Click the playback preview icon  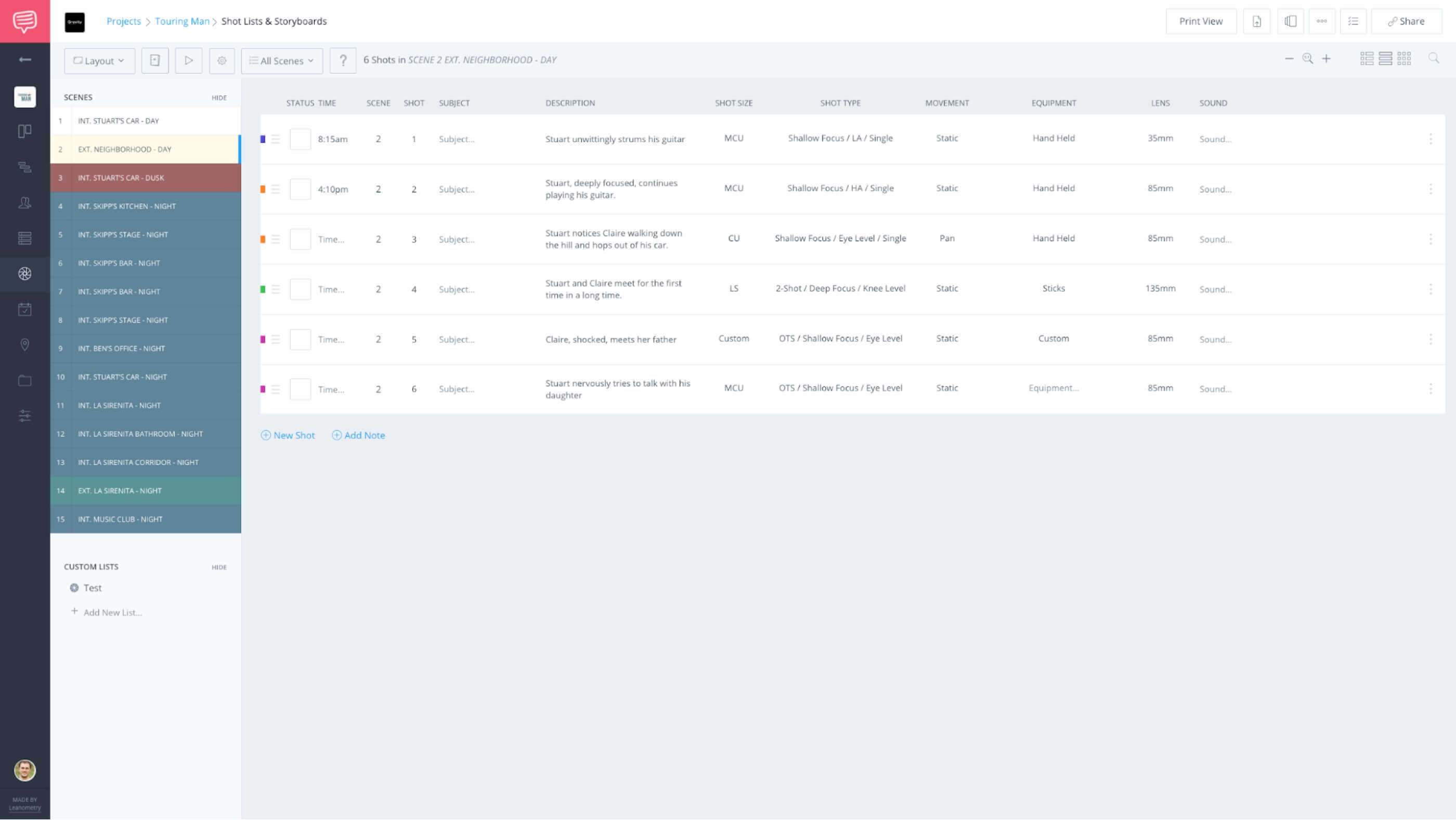[x=188, y=60]
